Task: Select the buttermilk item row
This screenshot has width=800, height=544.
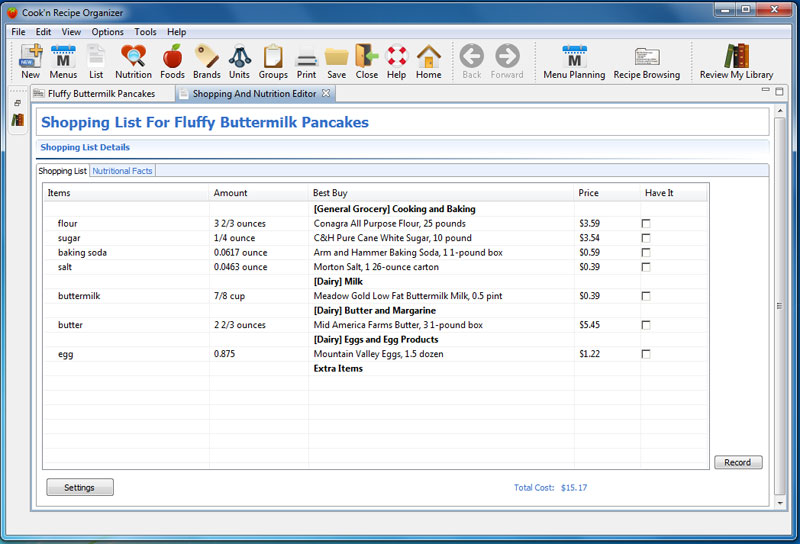Action: click(x=376, y=296)
